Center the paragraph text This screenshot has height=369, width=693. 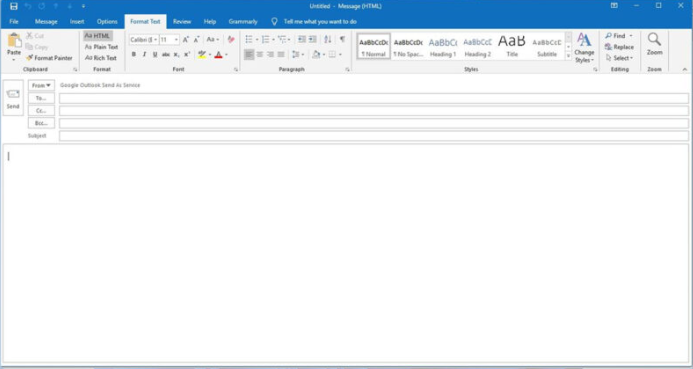point(260,54)
